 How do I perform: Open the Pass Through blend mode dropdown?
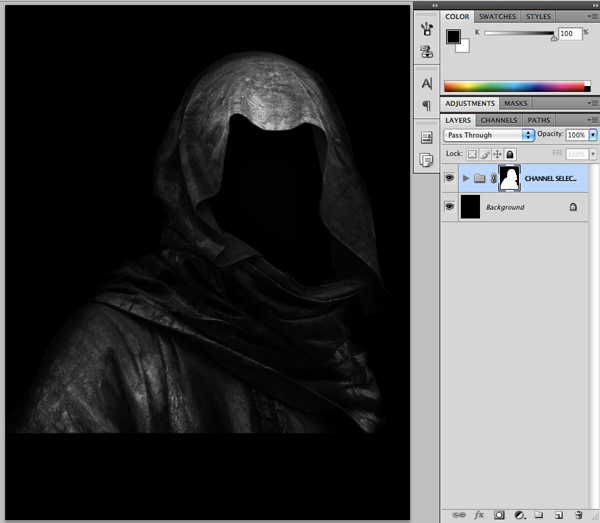[490, 135]
